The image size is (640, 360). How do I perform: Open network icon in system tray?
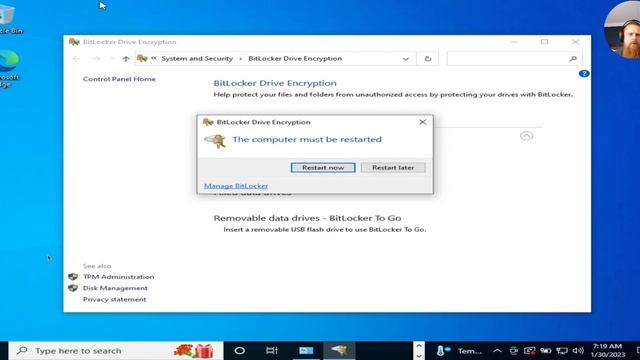562,351
